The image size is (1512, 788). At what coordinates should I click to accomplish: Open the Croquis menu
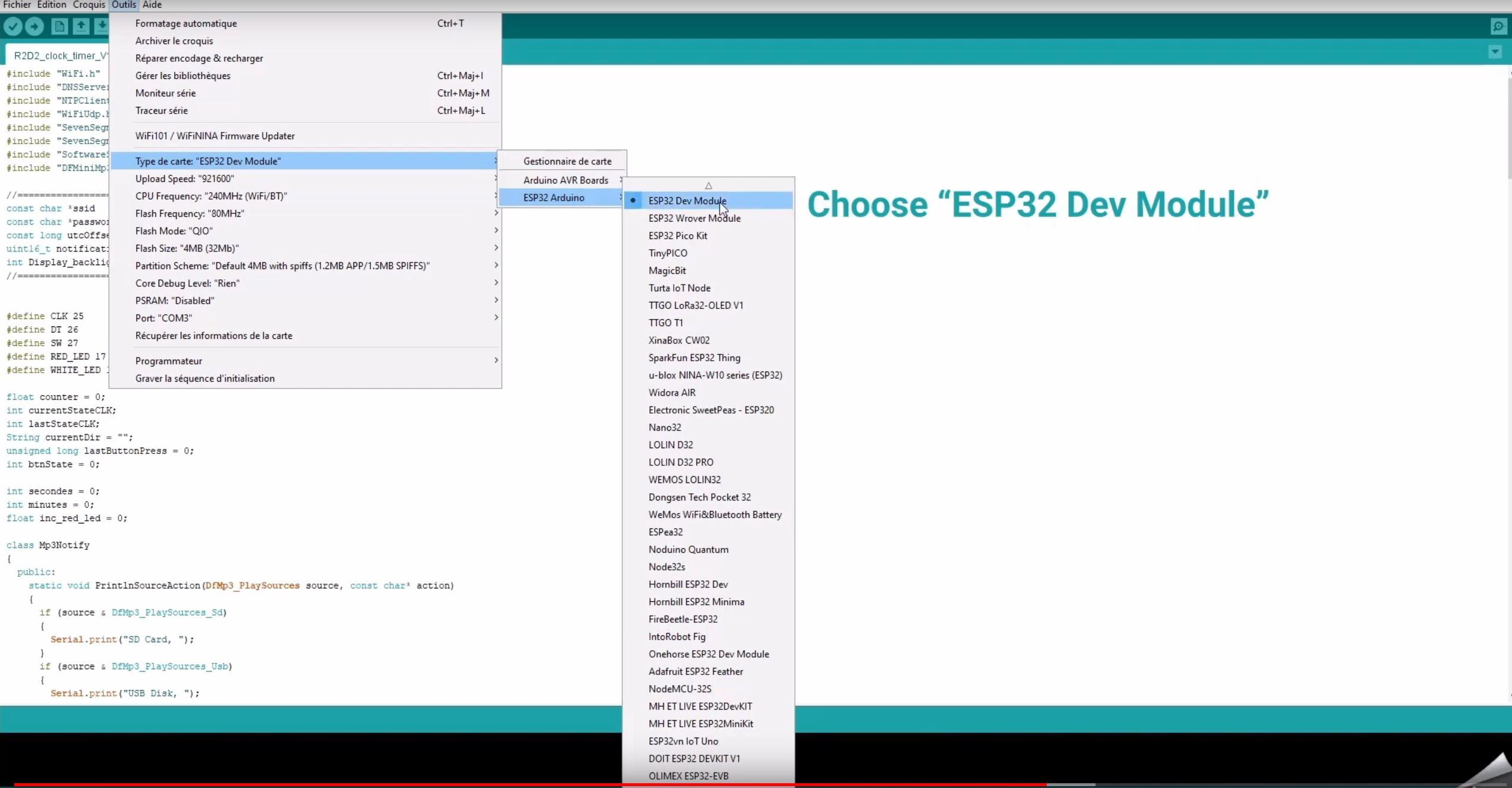[x=89, y=5]
